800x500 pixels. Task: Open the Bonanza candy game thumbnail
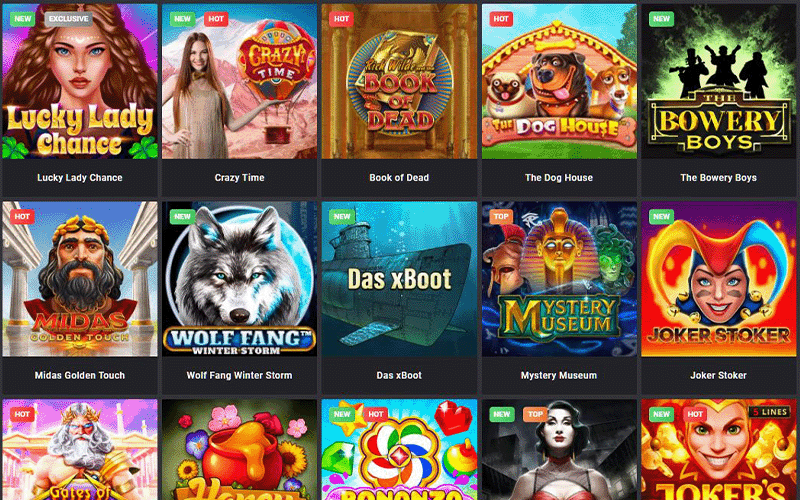pos(399,449)
